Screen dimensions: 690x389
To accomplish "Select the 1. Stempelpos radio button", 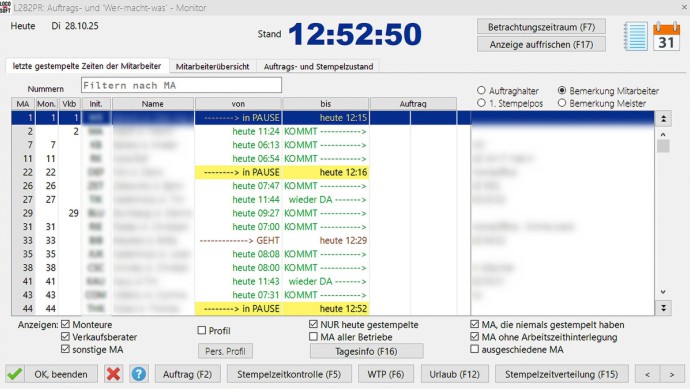I will 481,103.
